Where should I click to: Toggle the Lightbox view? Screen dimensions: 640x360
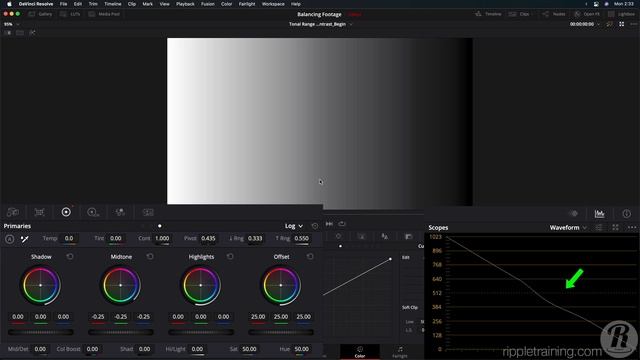coord(621,14)
